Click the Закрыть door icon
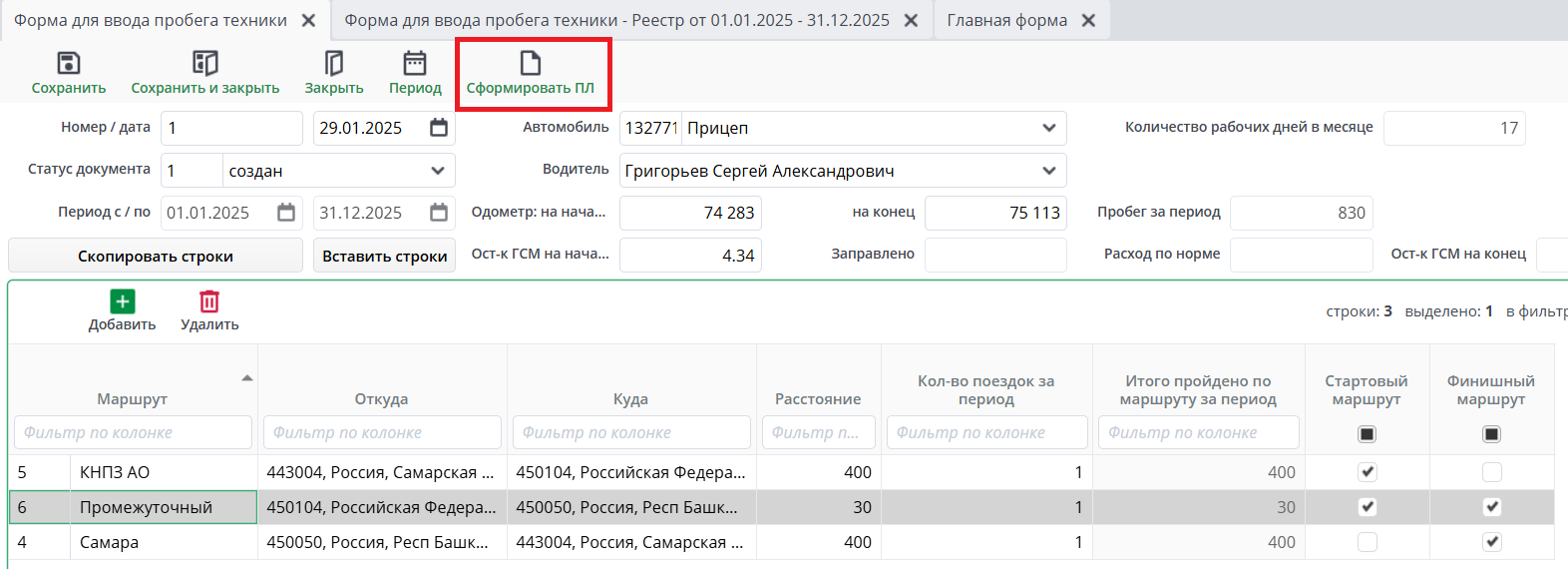Viewport: 1568px width, 569px height. (x=334, y=64)
